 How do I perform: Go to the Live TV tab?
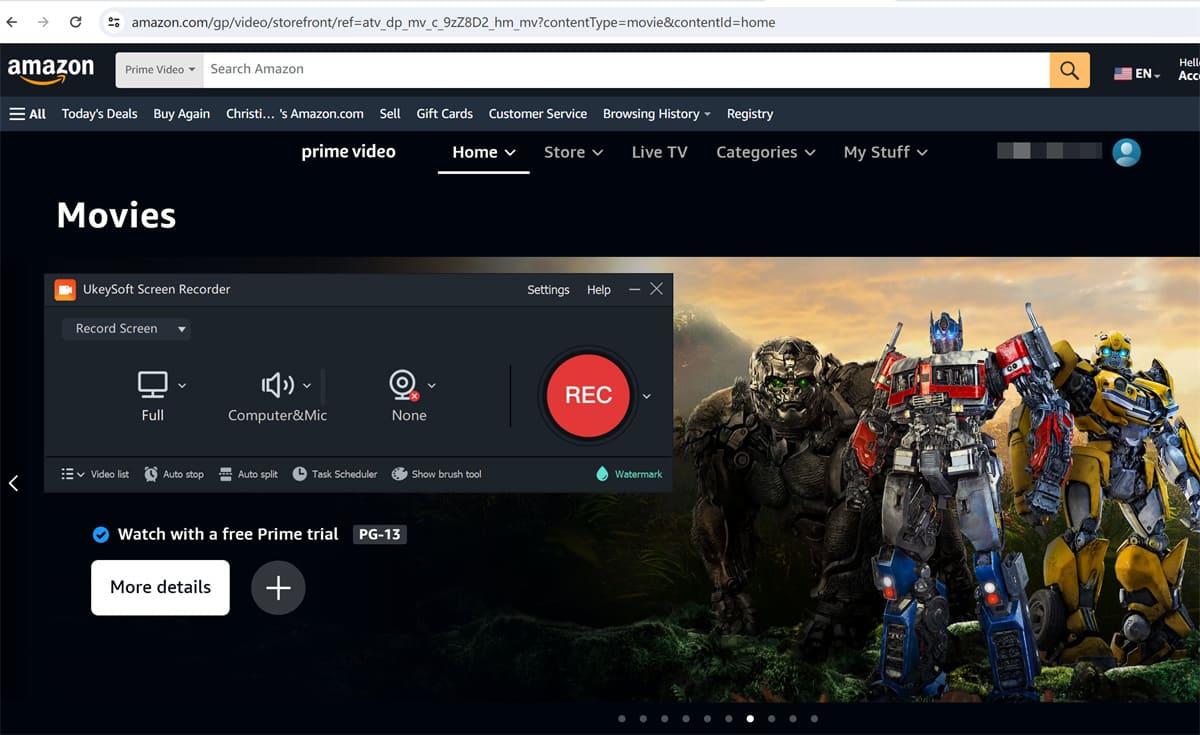(660, 152)
